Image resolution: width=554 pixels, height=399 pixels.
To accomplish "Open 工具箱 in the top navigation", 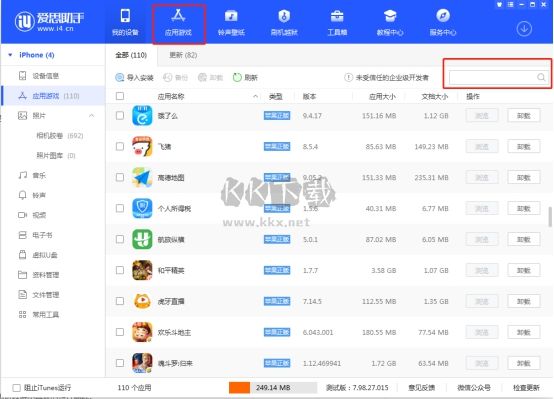I will coord(337,23).
